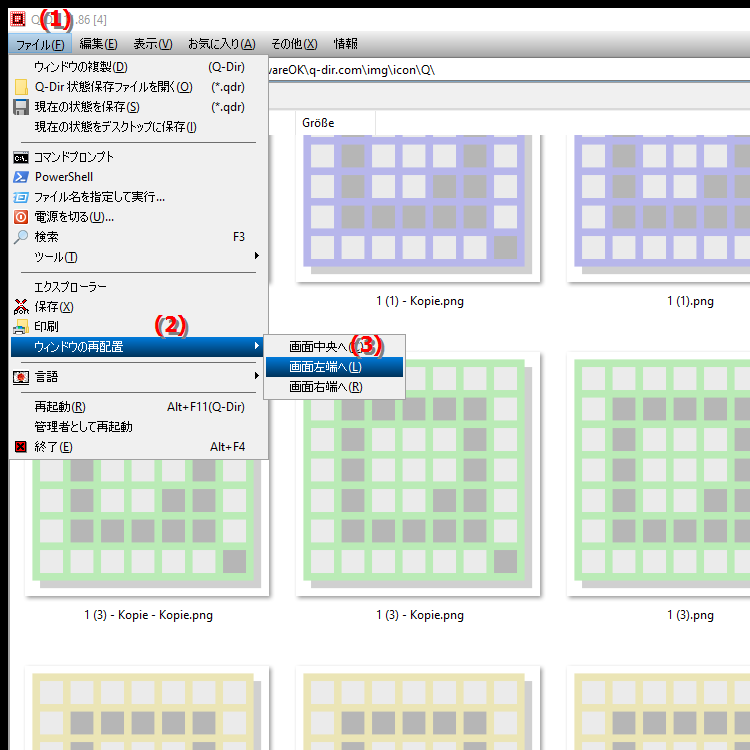Open the 表示(V) menu
Screen dimensions: 750x750
point(153,44)
